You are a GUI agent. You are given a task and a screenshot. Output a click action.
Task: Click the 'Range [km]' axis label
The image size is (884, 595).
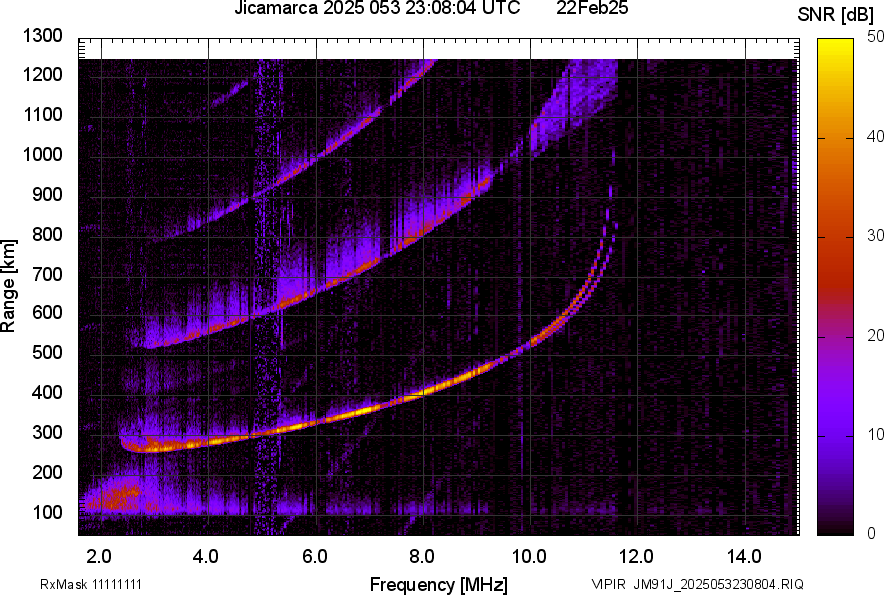click(x=8, y=286)
